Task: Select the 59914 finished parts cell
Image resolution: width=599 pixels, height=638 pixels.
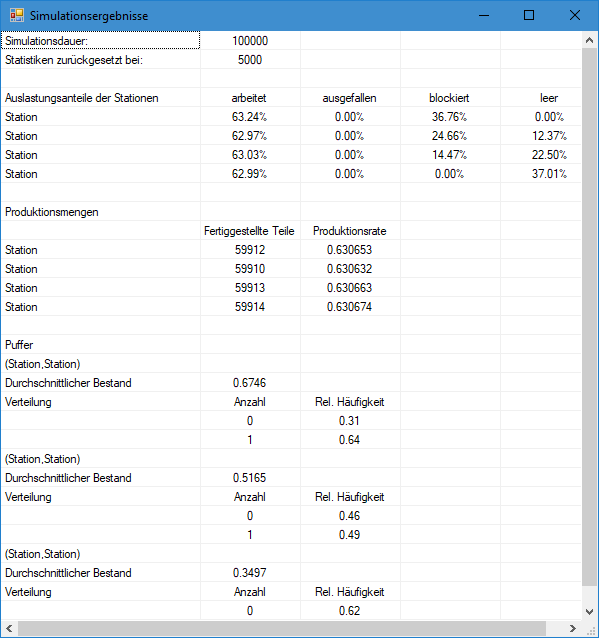Action: [250, 307]
